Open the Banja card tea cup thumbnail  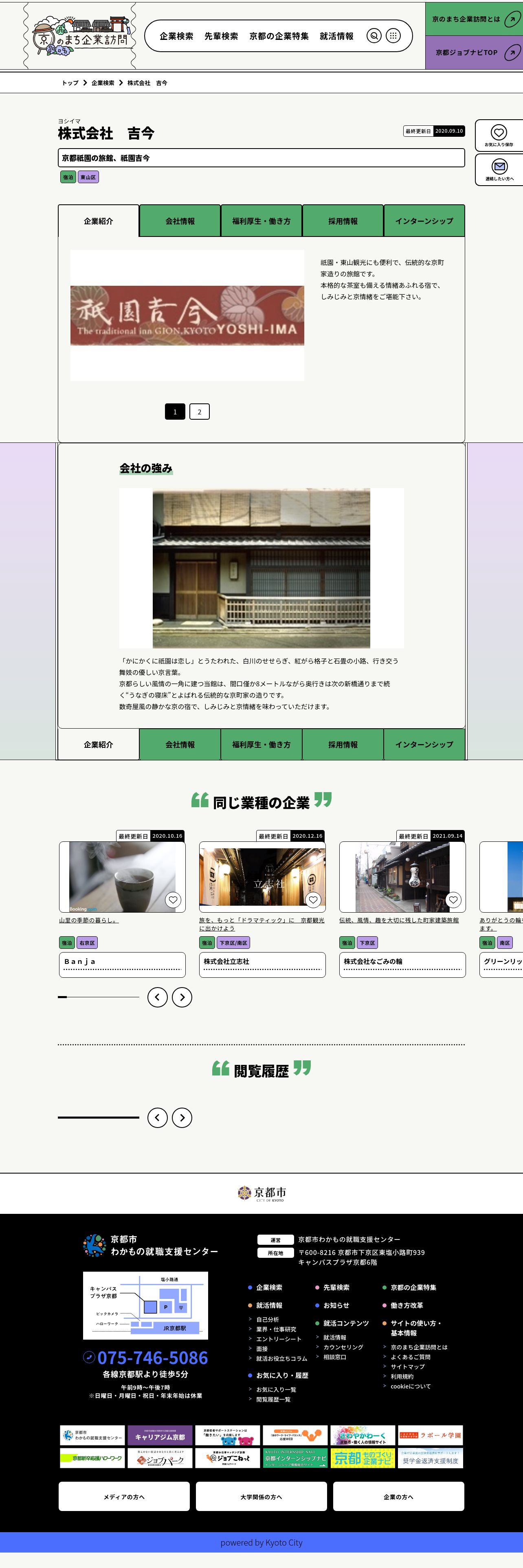pos(122,876)
